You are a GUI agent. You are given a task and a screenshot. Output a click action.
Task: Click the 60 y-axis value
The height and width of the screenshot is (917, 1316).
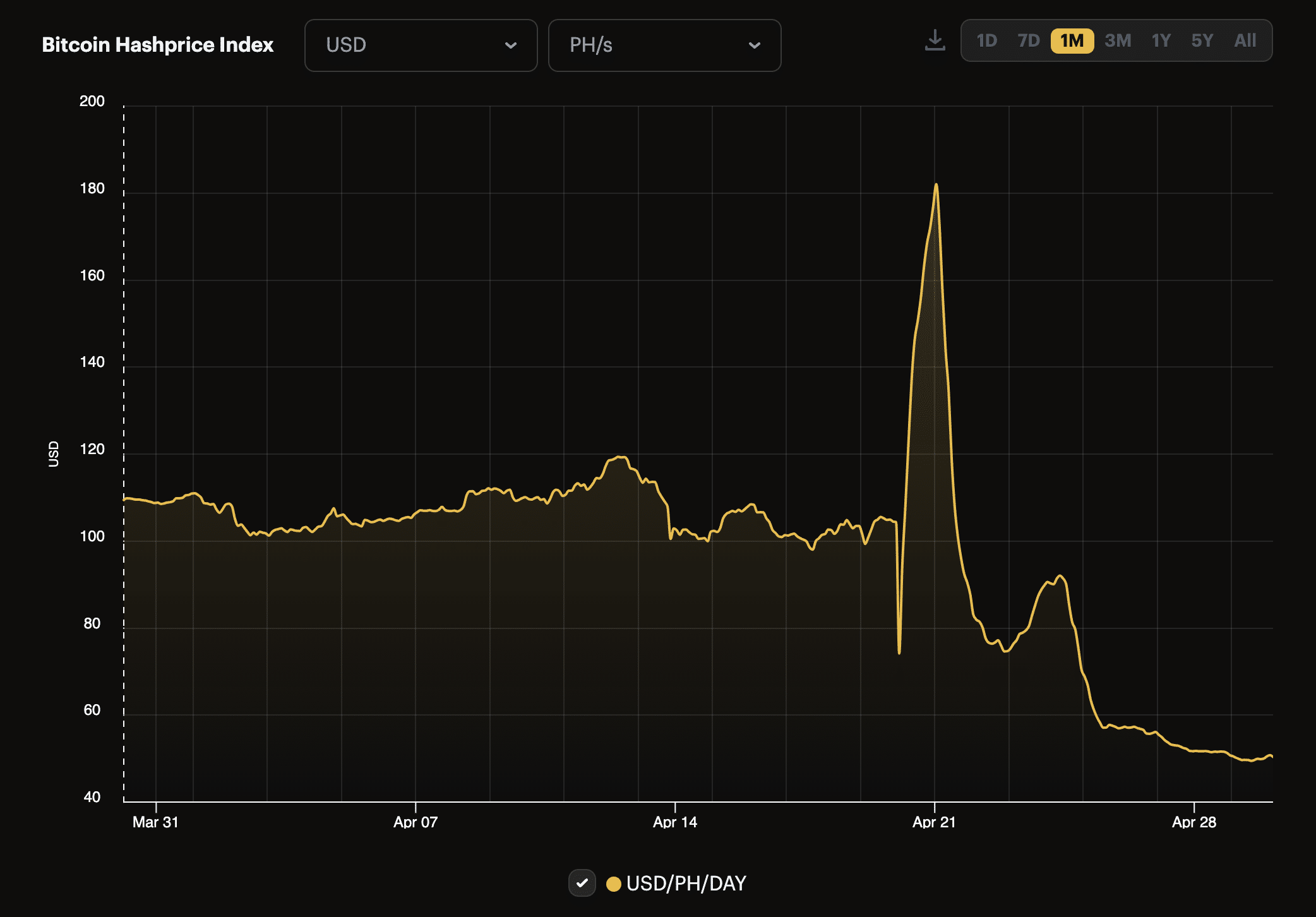(x=92, y=710)
